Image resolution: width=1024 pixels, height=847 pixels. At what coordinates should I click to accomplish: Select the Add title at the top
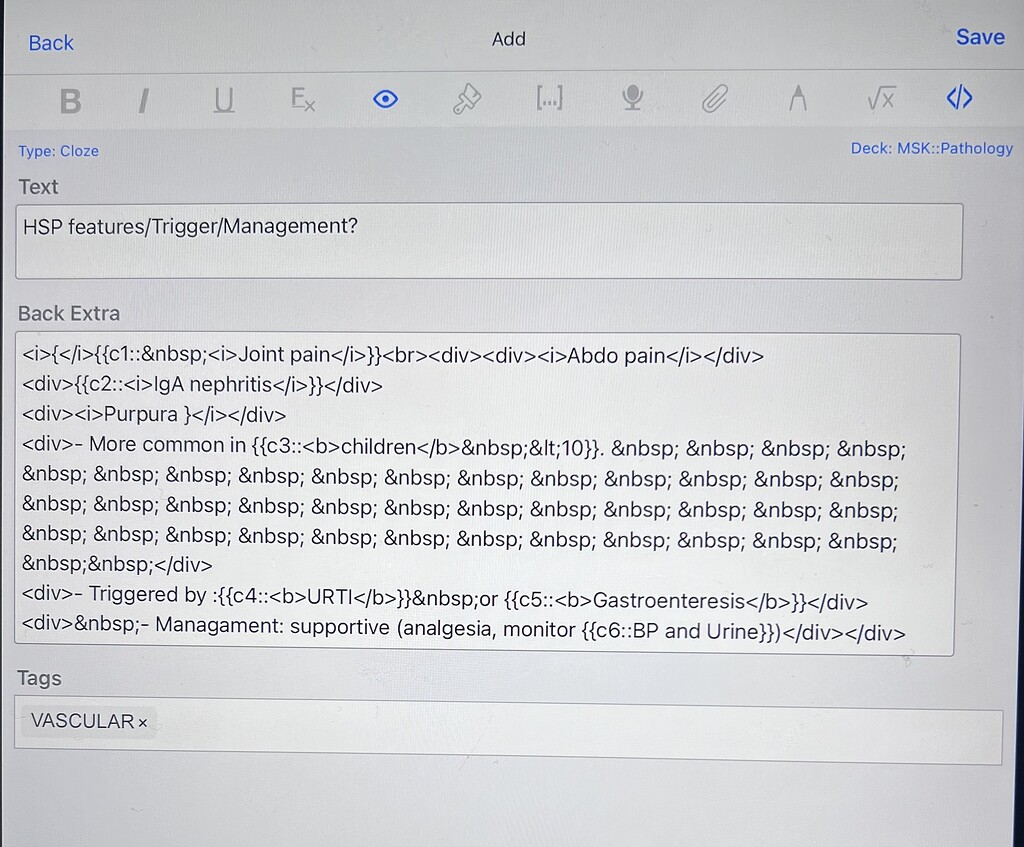click(509, 39)
